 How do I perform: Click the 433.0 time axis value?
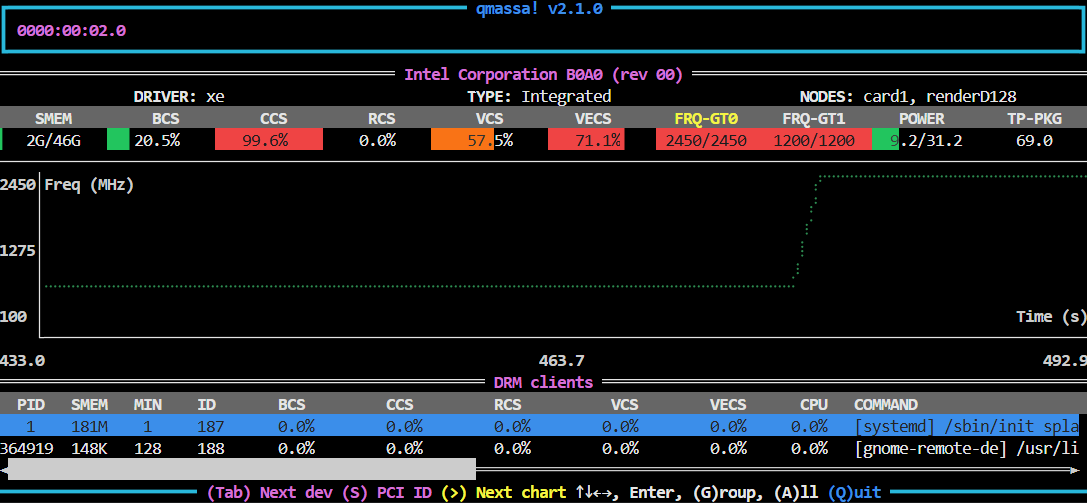coord(22,360)
